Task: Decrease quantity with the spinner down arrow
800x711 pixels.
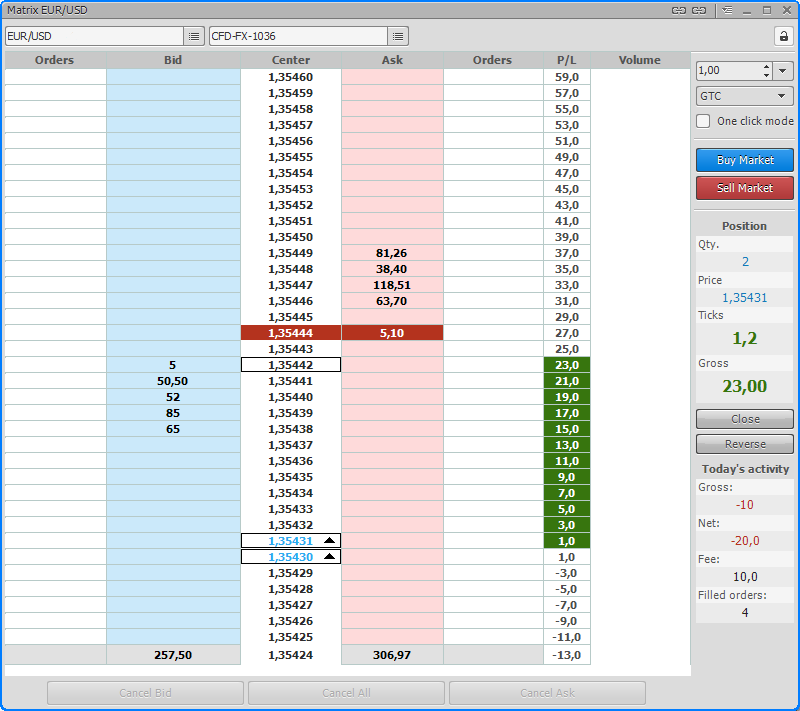Action: click(x=766, y=75)
